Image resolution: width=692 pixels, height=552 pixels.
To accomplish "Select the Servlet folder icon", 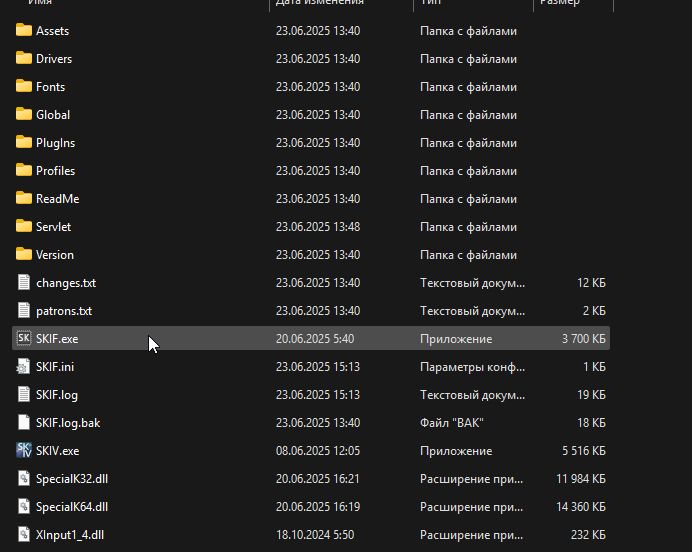I will pyautogui.click(x=24, y=226).
